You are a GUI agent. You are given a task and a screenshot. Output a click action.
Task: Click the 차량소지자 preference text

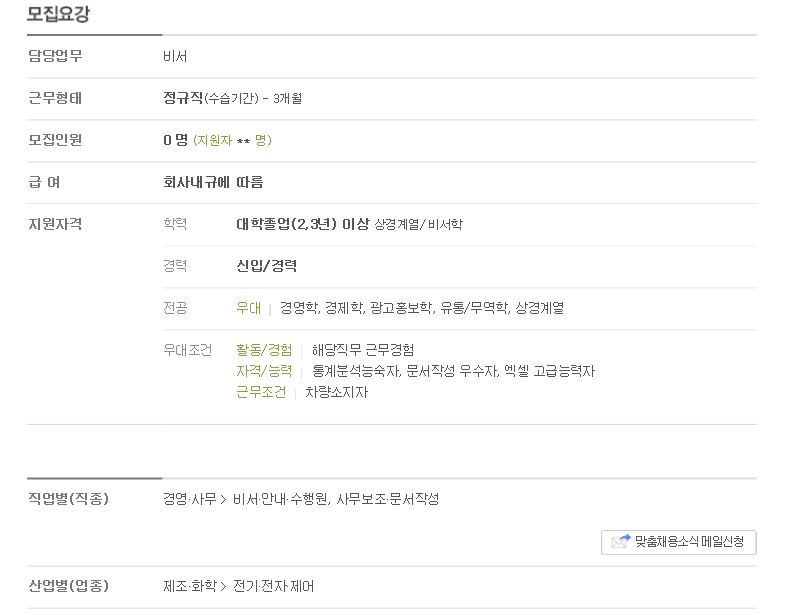coord(336,392)
